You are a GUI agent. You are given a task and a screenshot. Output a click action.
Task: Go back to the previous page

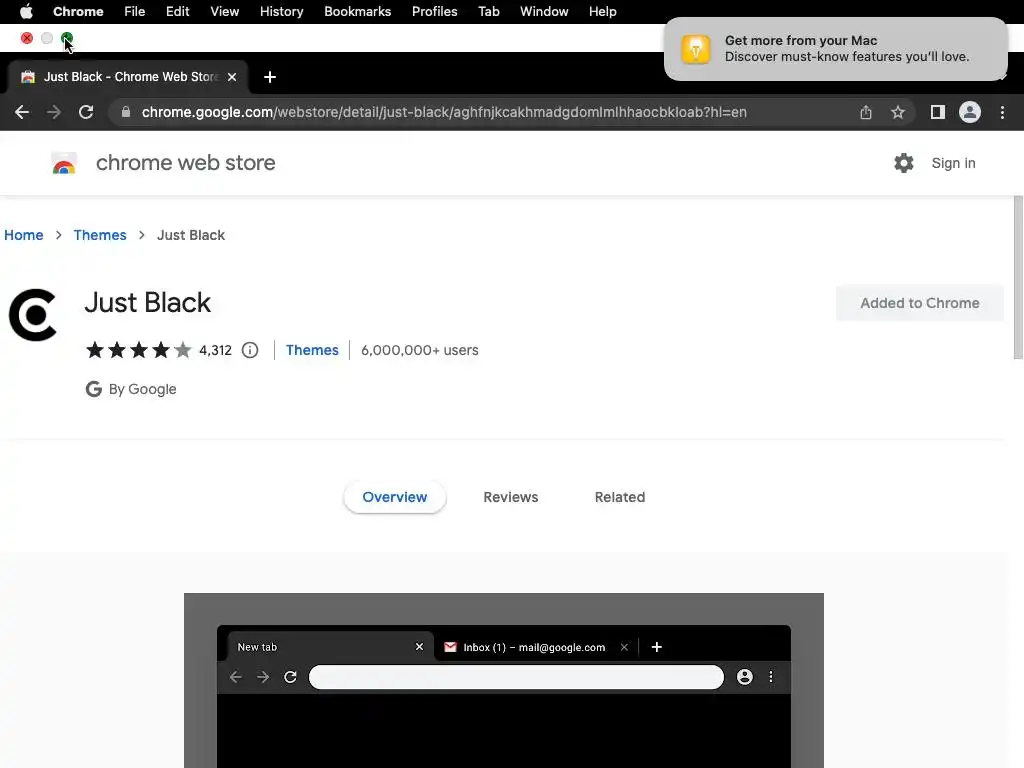[x=22, y=112]
